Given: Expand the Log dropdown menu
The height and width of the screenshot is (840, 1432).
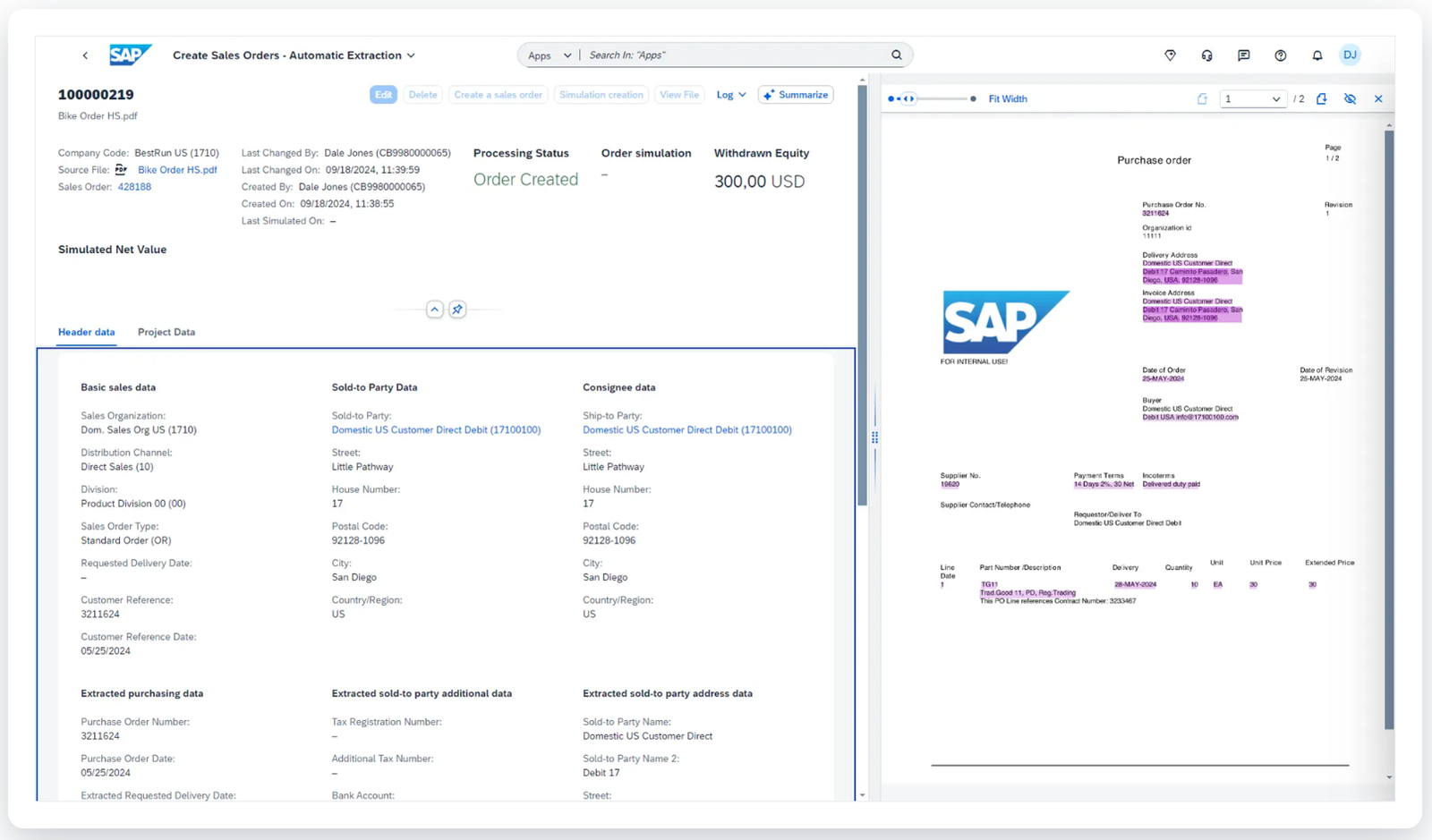Looking at the screenshot, I should (730, 95).
